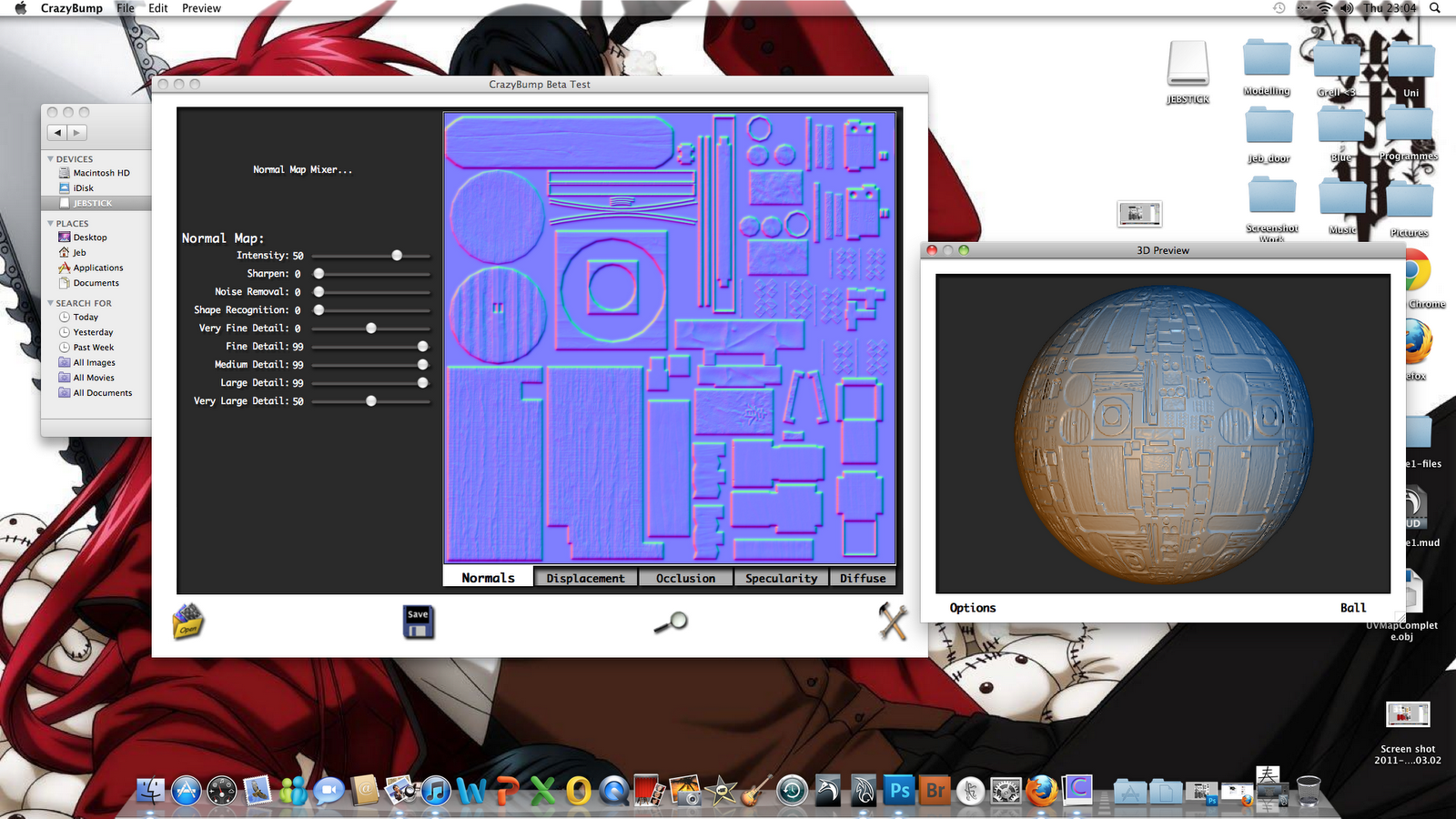Select All Images in Finder sidebar

pos(94,363)
